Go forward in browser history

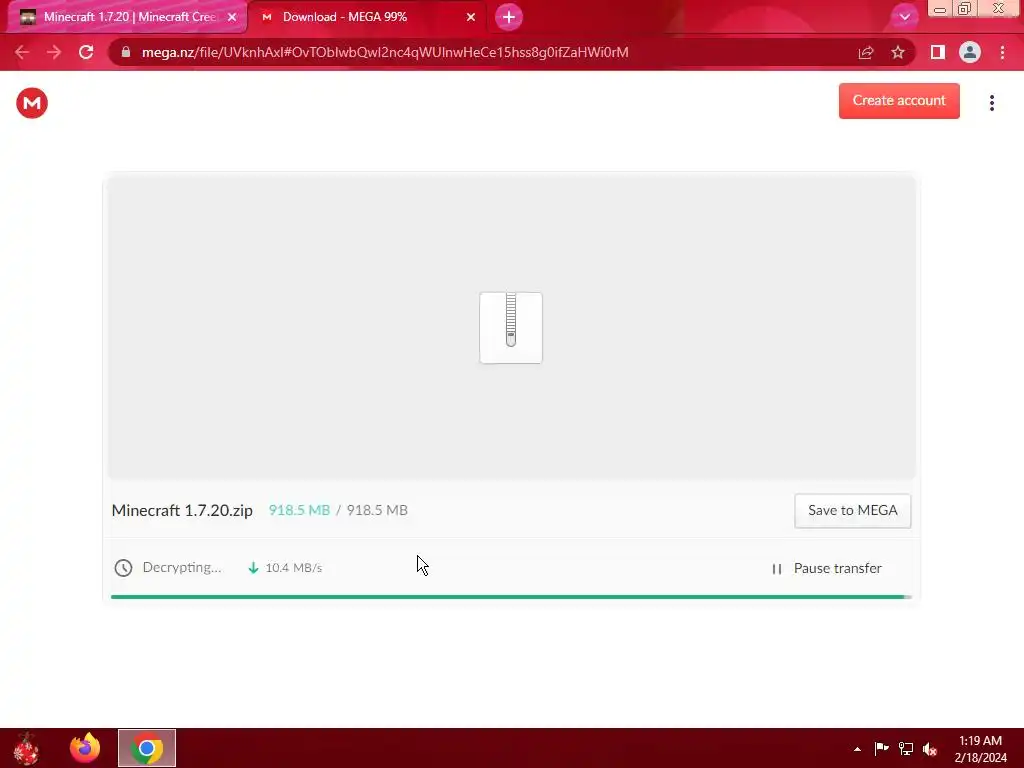[54, 52]
